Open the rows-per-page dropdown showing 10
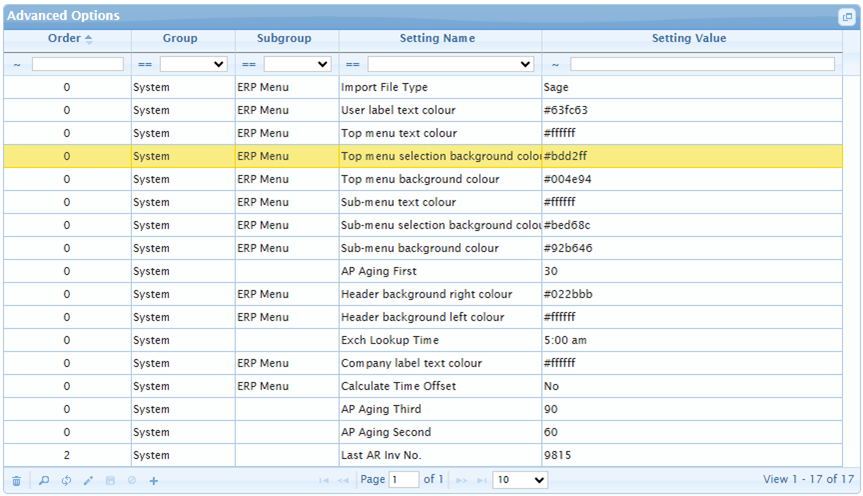Image resolution: width=863 pixels, height=496 pixels. click(520, 480)
